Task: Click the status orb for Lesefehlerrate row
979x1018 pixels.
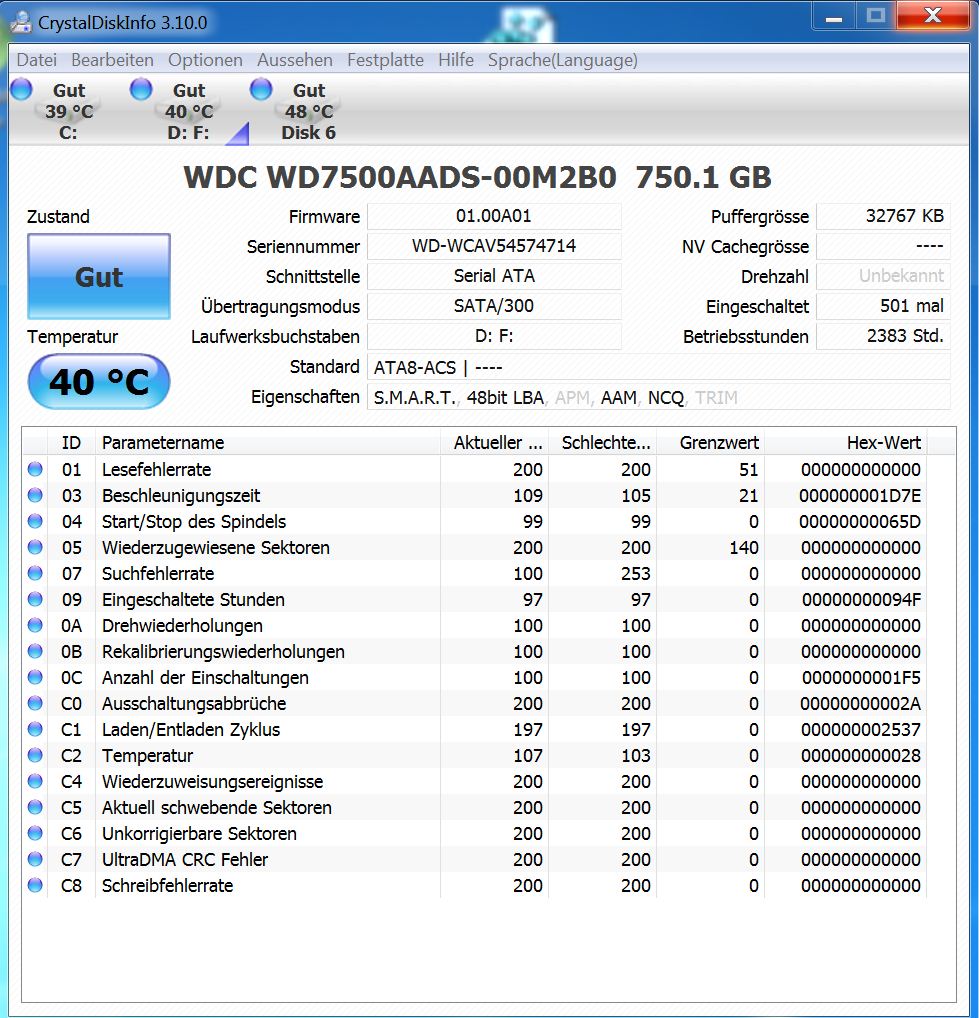Action: [x=35, y=469]
